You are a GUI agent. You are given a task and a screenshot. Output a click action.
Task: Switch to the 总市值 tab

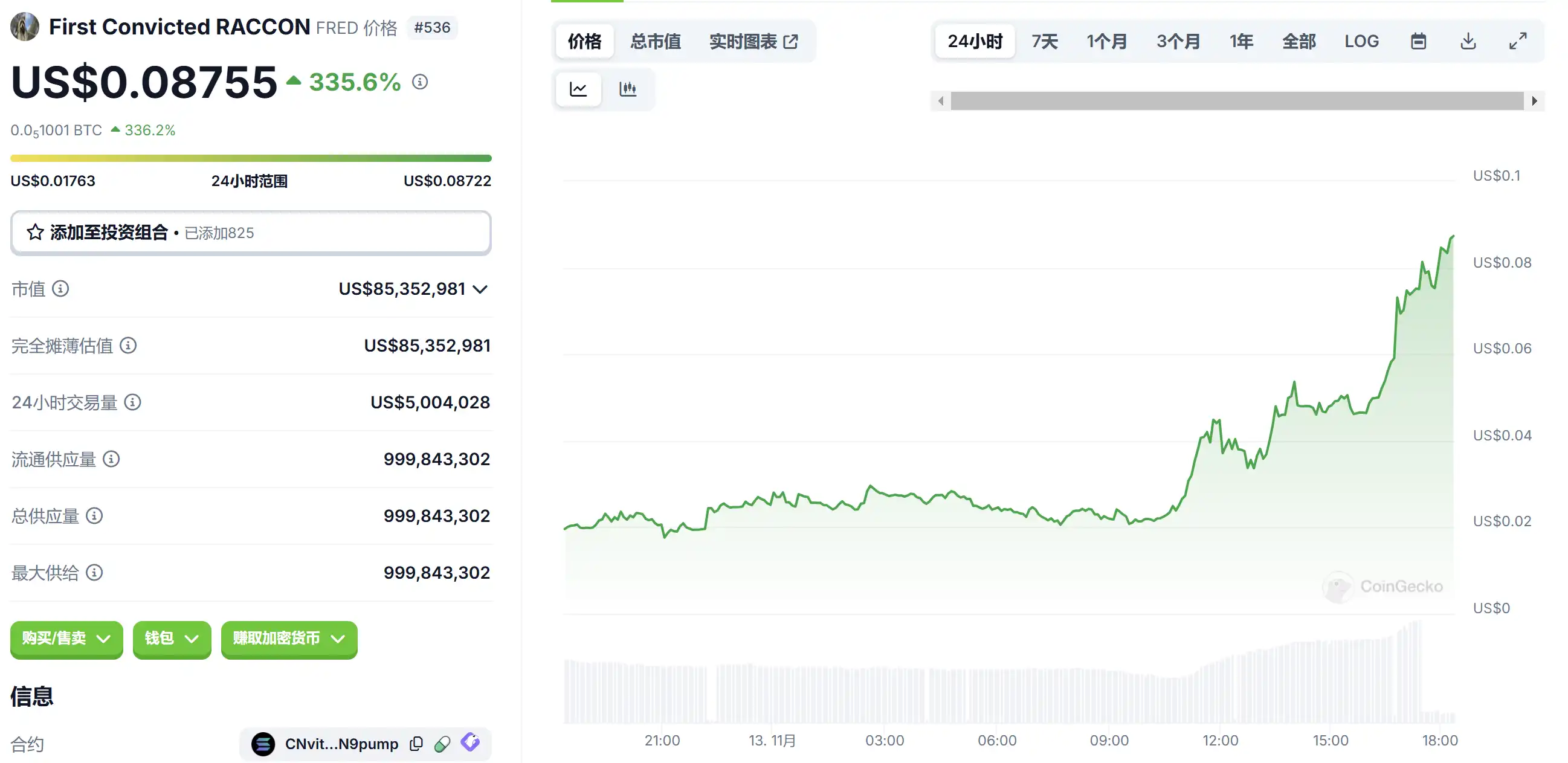(x=655, y=41)
